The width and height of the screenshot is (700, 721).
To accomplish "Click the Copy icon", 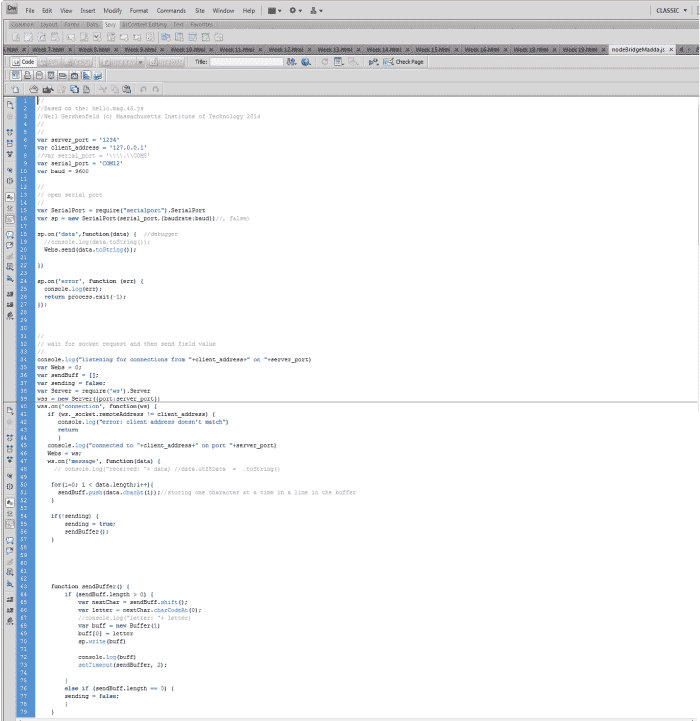I will click(x=115, y=89).
